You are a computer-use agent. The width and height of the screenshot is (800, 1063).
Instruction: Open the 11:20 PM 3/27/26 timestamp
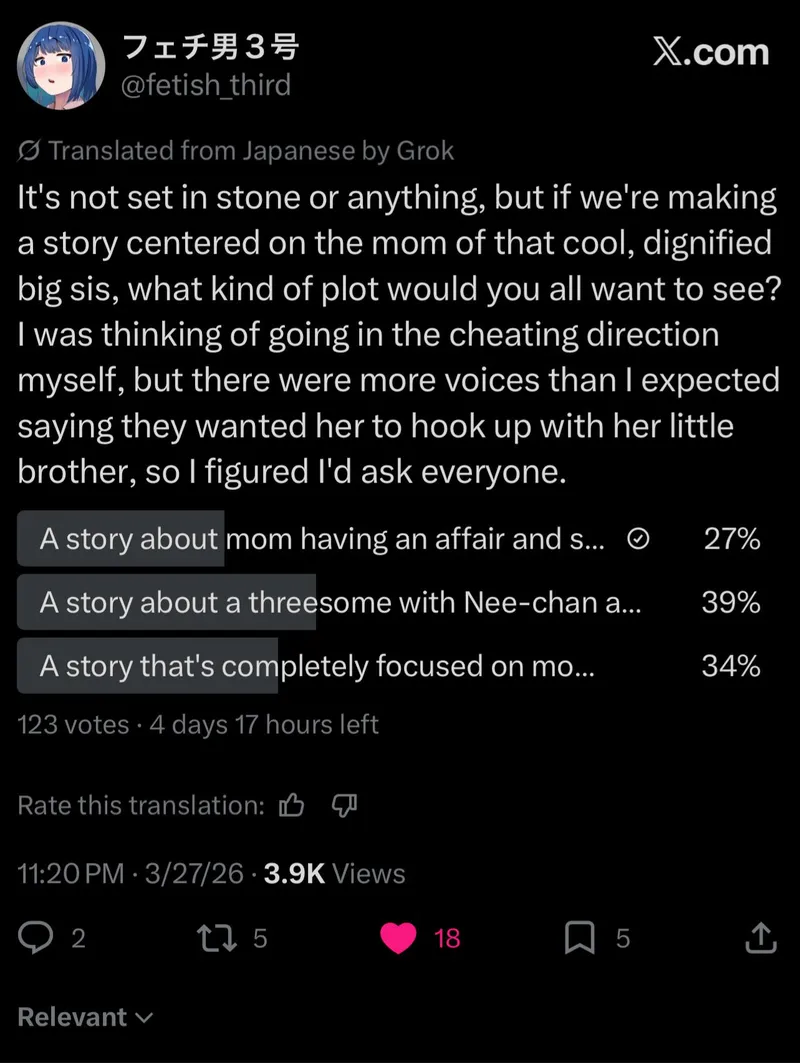click(x=130, y=874)
